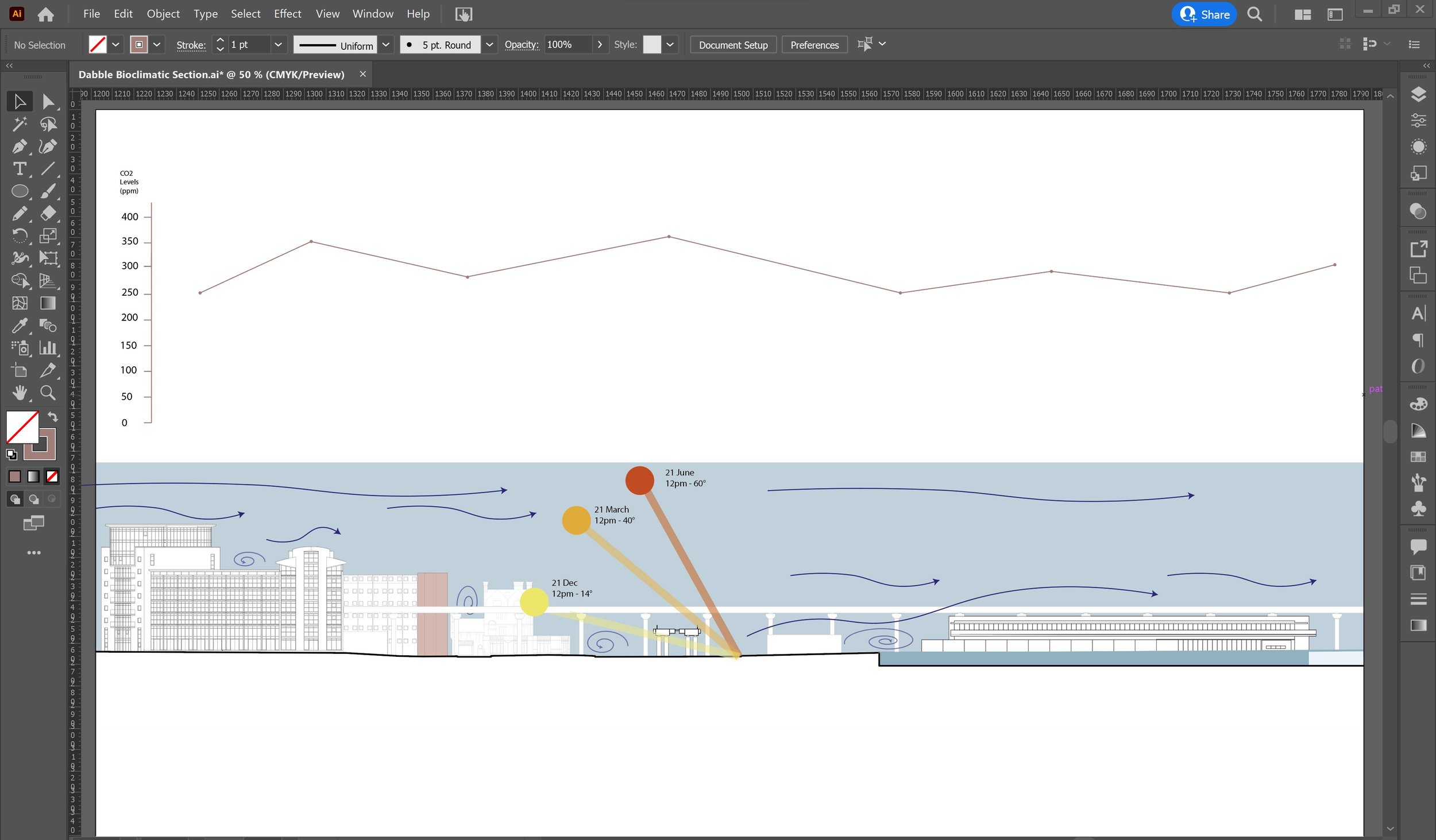Select the Column Graph tool
1436x840 pixels.
[48, 348]
